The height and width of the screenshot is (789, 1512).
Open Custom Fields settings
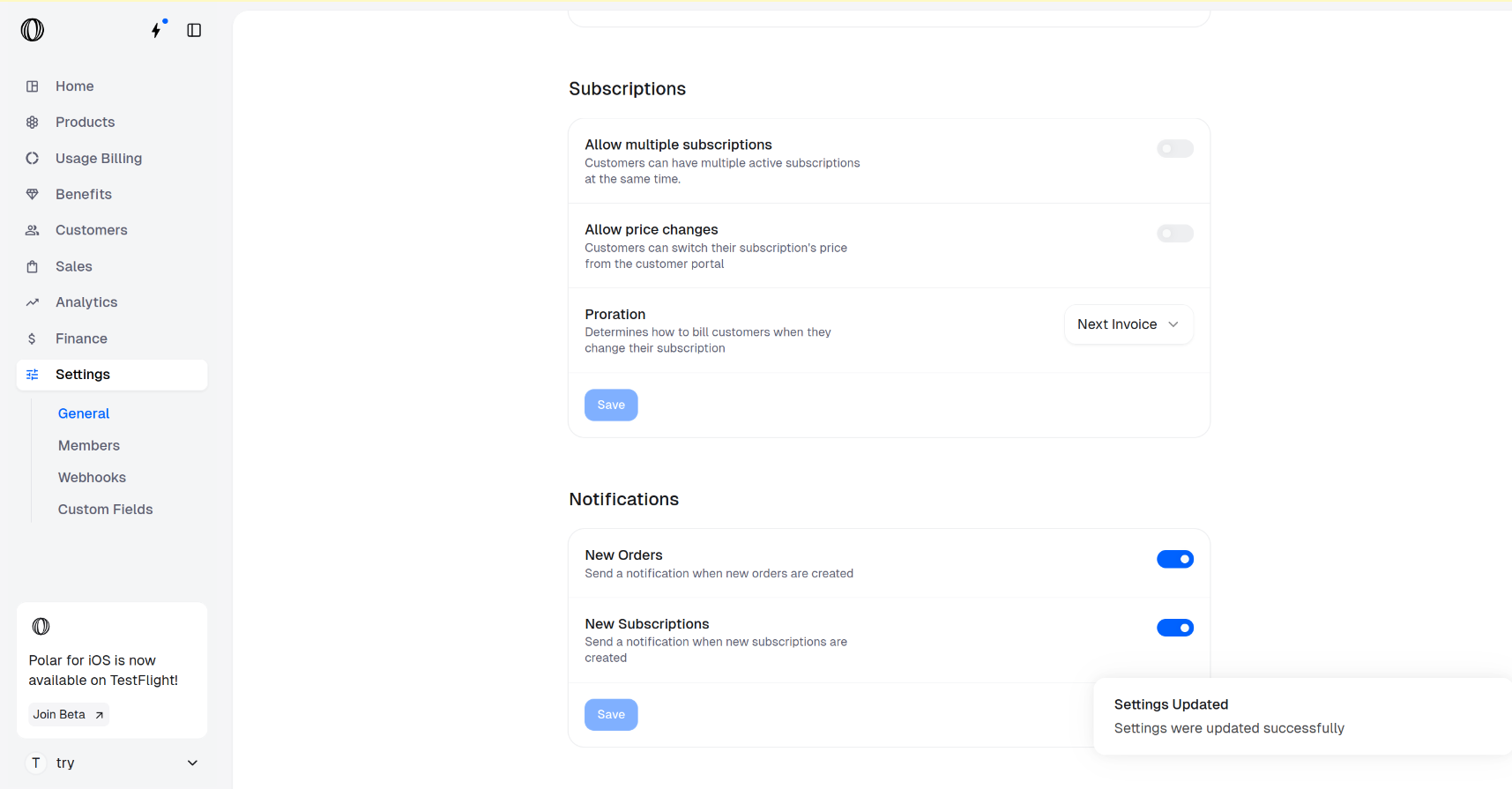pos(105,509)
